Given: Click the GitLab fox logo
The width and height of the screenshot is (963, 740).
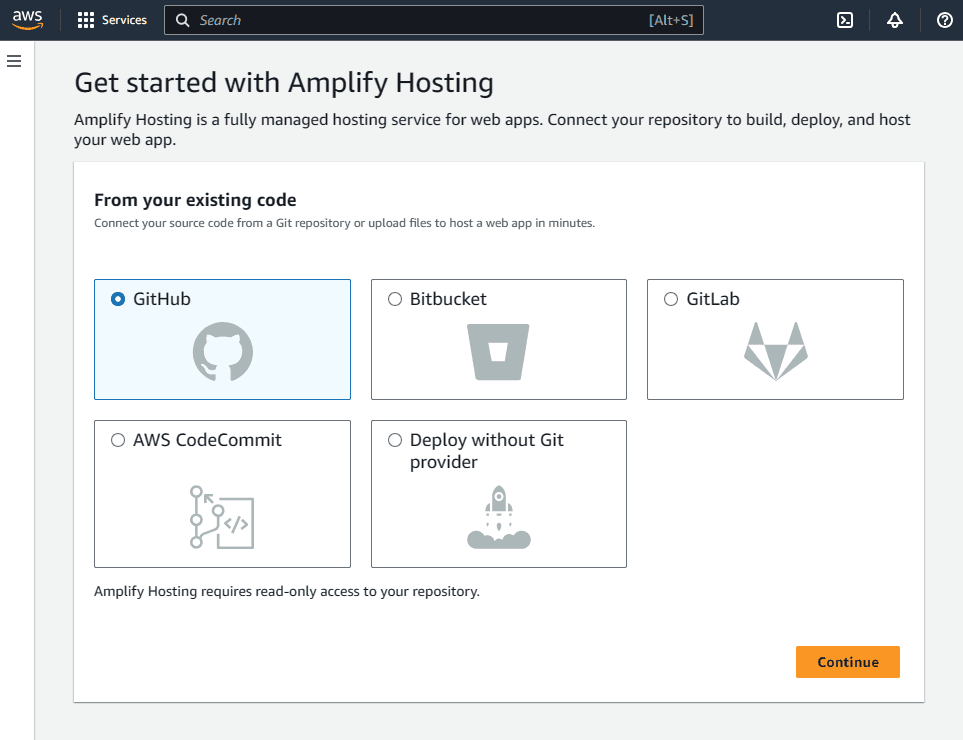Looking at the screenshot, I should click(776, 351).
